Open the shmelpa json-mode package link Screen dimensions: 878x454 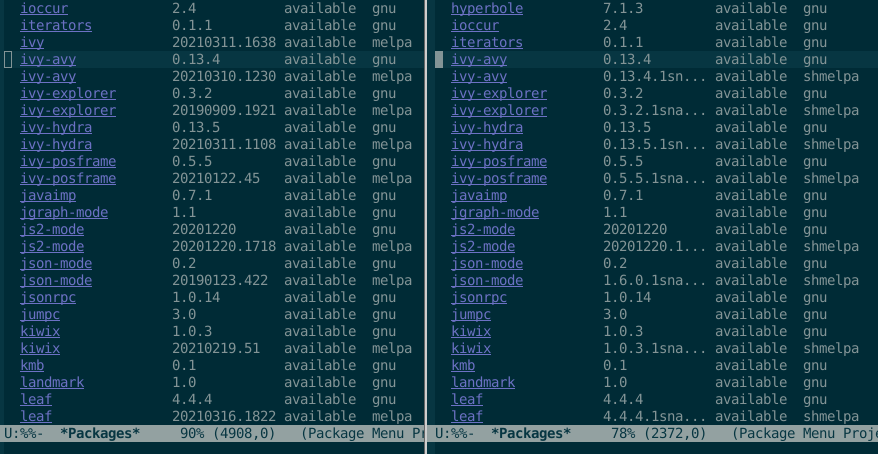tap(487, 280)
